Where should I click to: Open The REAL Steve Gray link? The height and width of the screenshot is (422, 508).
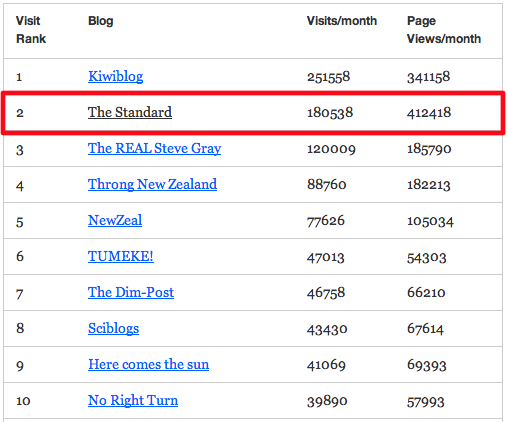[154, 149]
